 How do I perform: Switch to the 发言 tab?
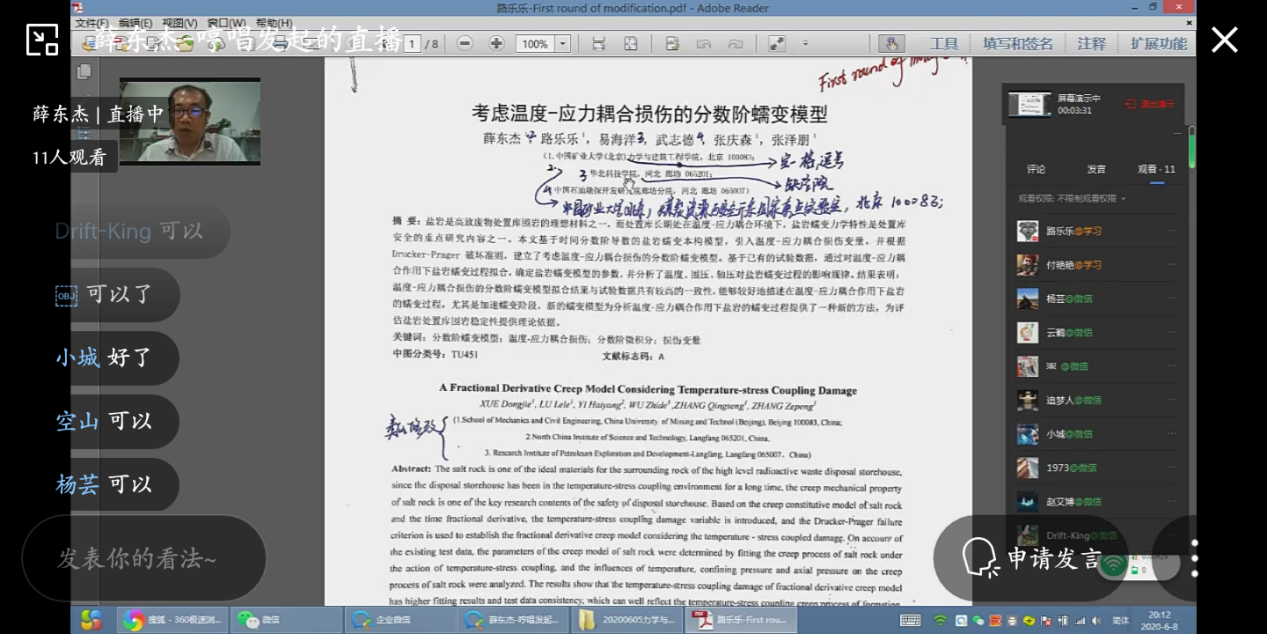tap(1097, 169)
